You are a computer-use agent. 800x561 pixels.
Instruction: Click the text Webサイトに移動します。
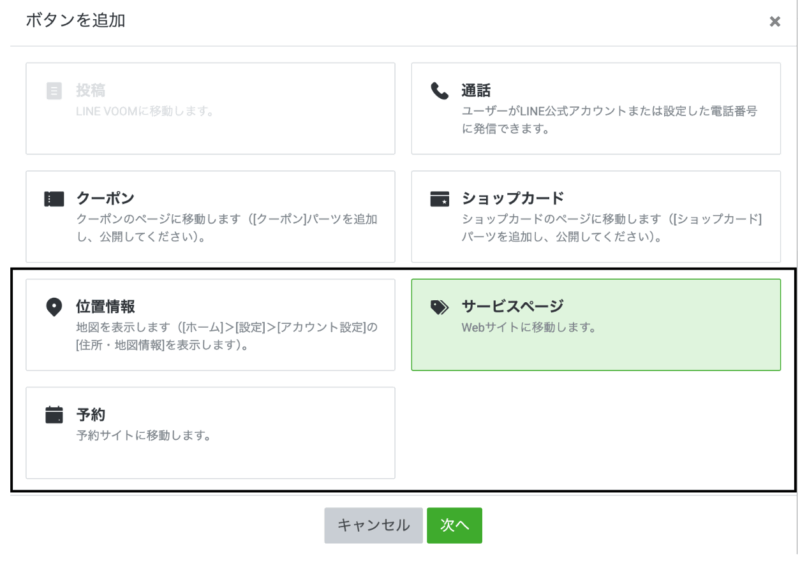coord(529,327)
